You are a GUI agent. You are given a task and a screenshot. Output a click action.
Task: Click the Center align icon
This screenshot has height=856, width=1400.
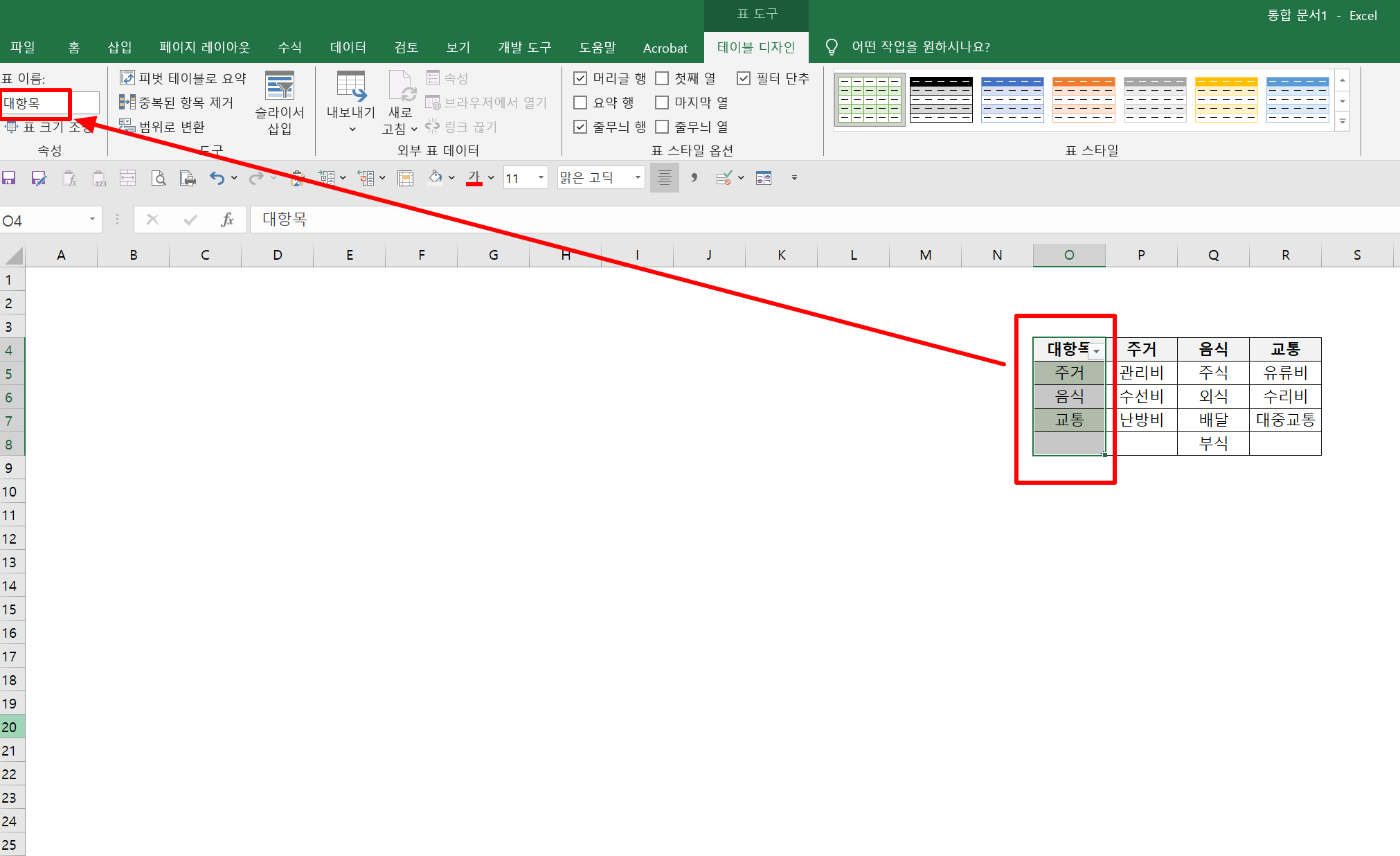pos(664,178)
